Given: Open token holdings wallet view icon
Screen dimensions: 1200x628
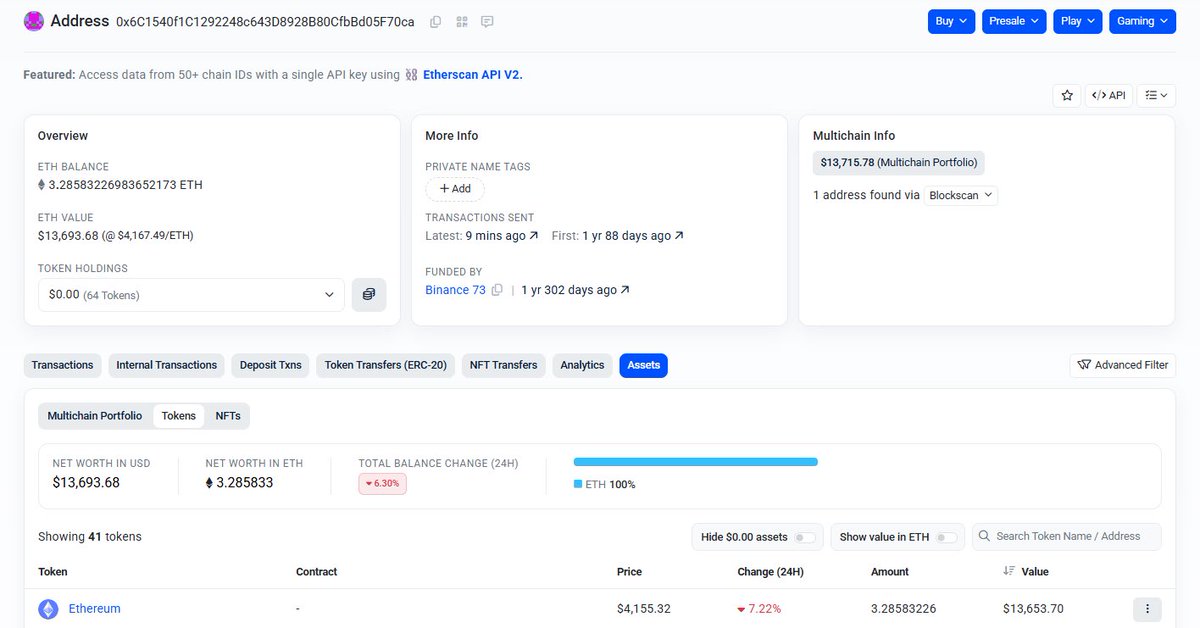Looking at the screenshot, I should (369, 295).
